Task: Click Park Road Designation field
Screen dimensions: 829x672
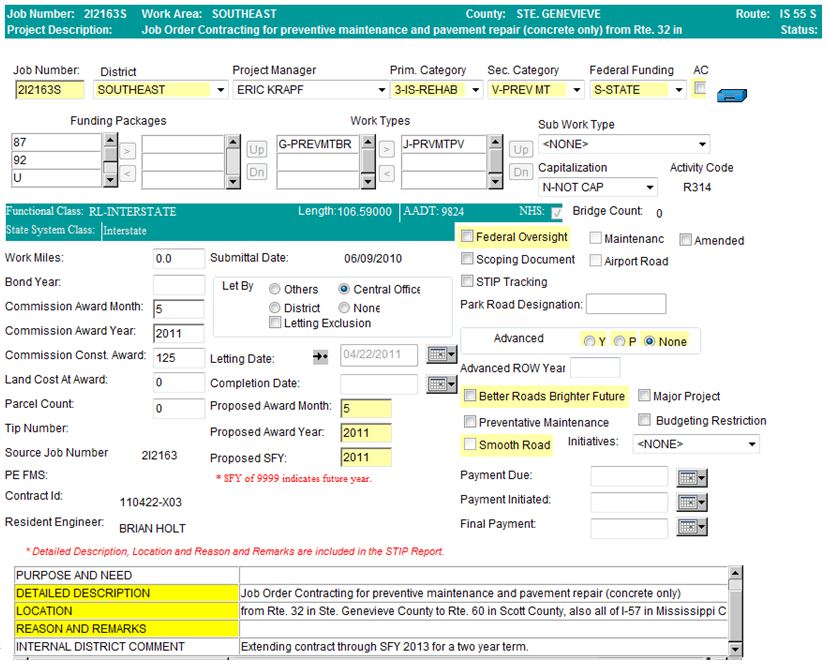Action: 626,304
